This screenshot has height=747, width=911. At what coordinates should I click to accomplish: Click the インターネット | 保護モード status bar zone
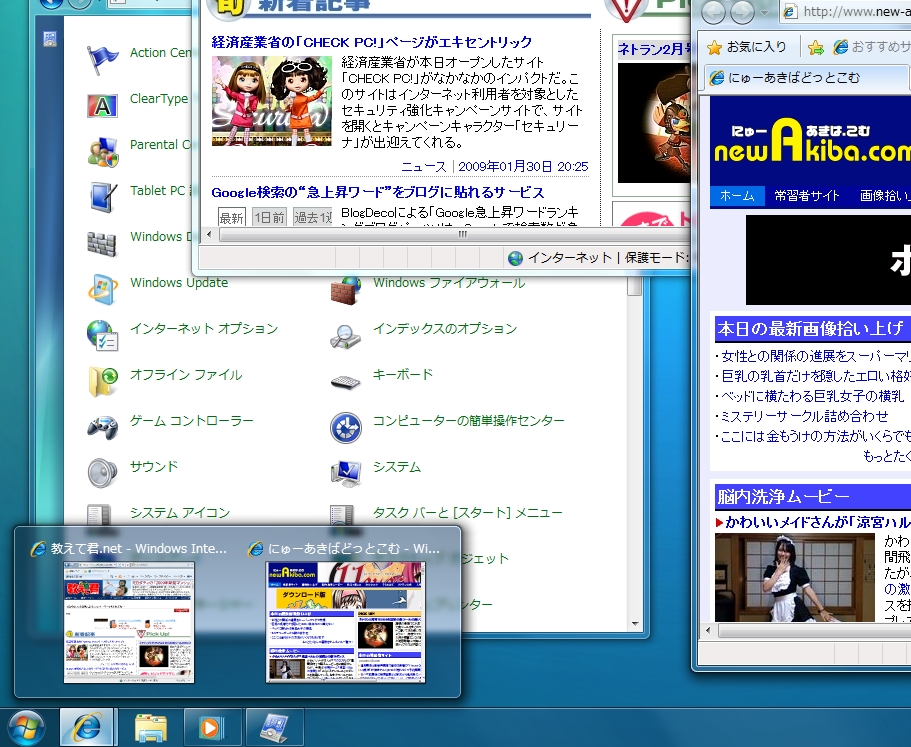(598, 258)
